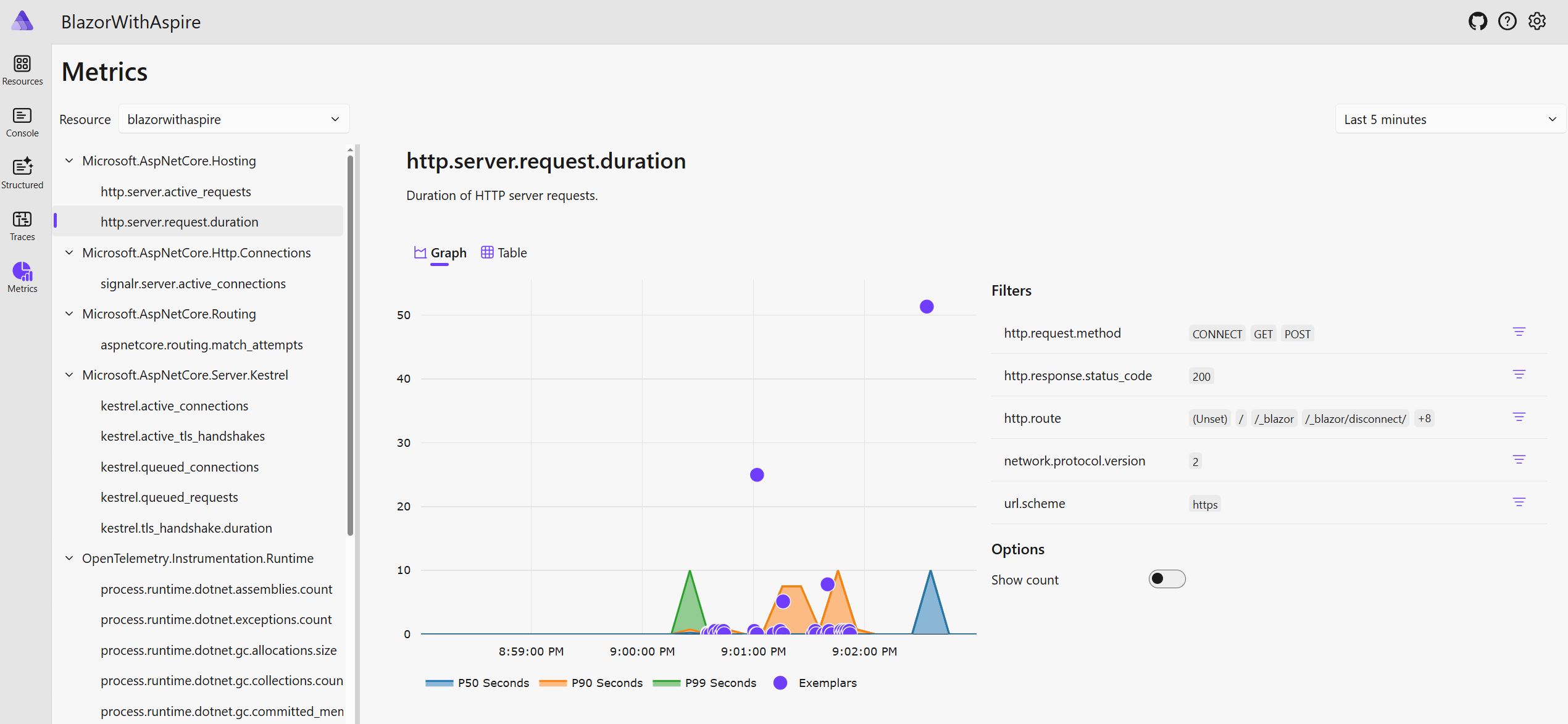Open filter menu for url.scheme

click(1519, 502)
